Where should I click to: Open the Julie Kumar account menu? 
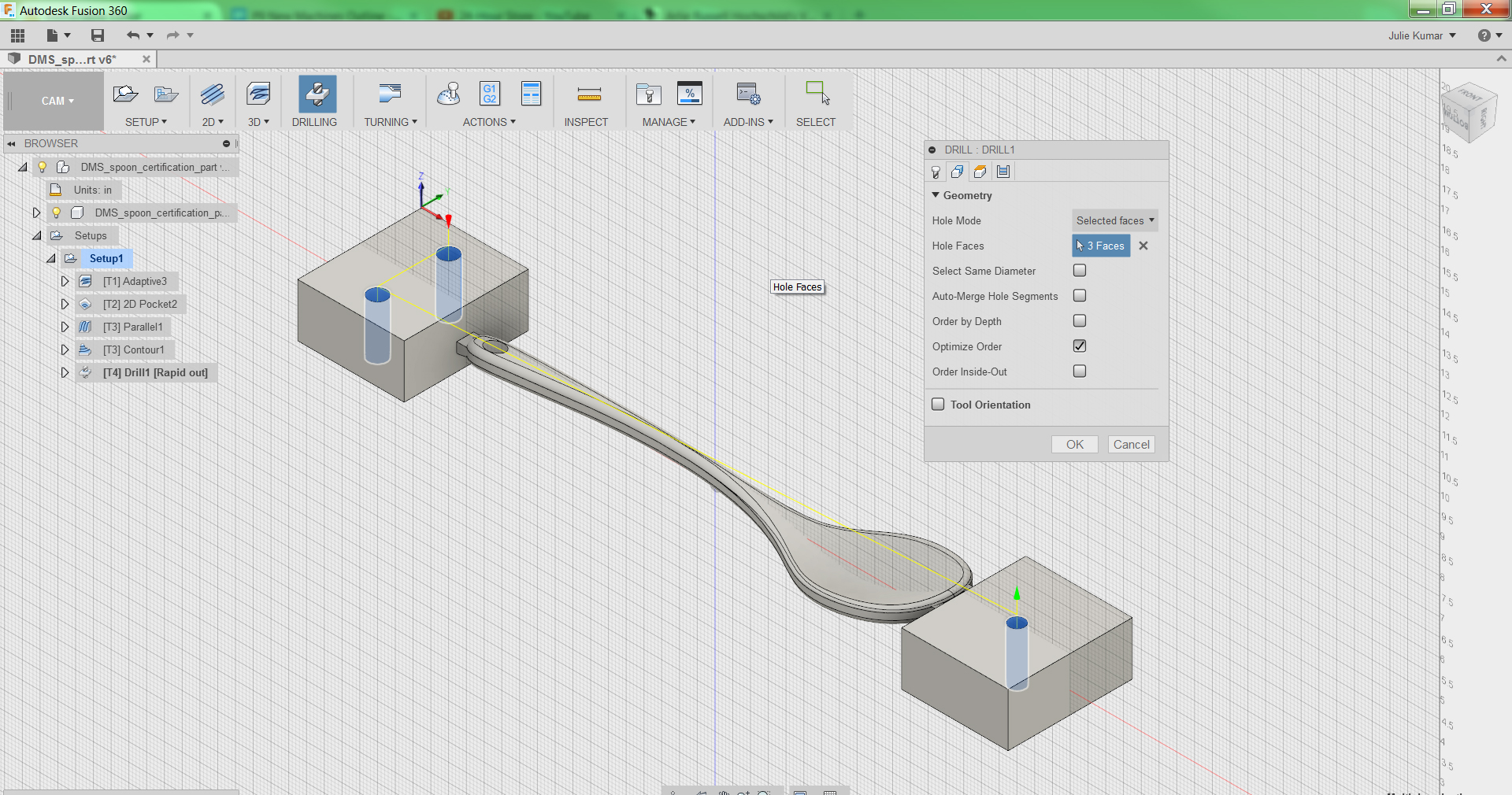click(1422, 35)
